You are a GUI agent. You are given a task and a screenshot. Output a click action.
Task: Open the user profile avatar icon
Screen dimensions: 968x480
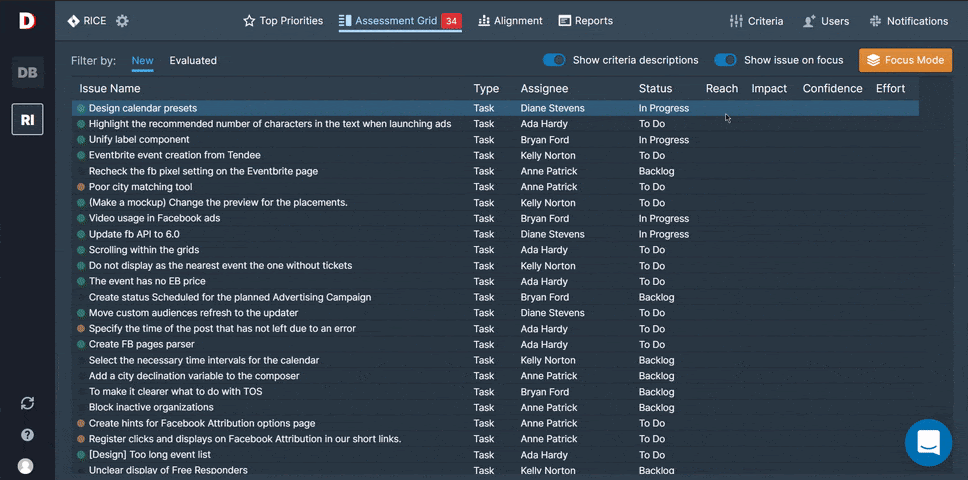(26, 466)
